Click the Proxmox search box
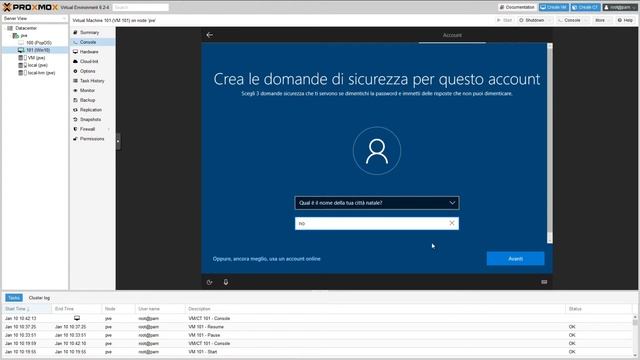Viewport: 640px width, 360px height. coord(140,7)
